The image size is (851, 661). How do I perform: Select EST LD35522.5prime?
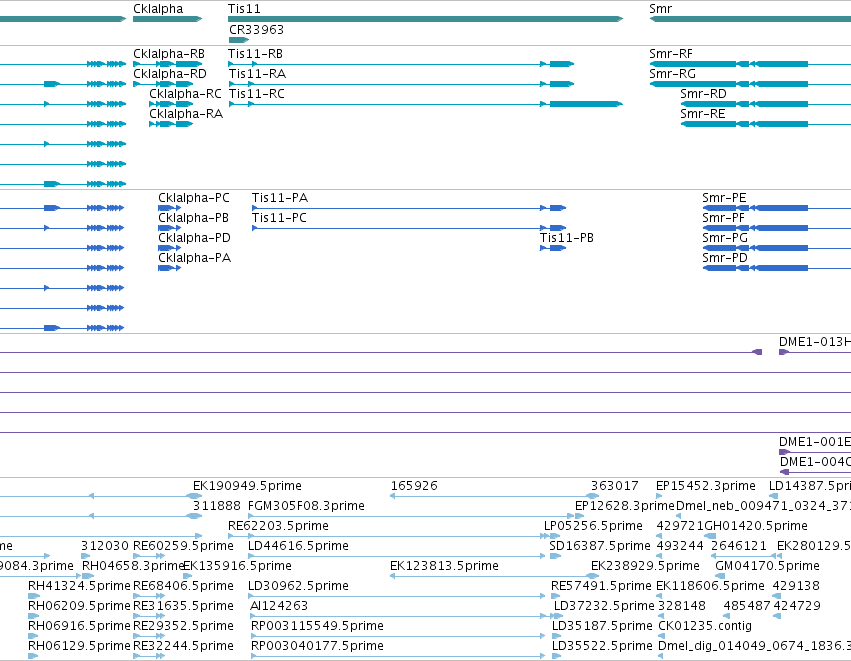pyautogui.click(x=602, y=646)
